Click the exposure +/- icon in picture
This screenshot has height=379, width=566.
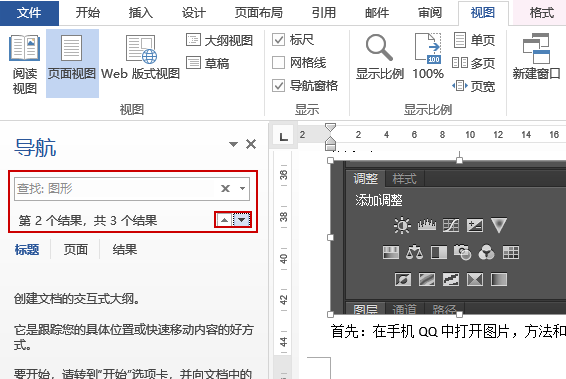coord(475,226)
